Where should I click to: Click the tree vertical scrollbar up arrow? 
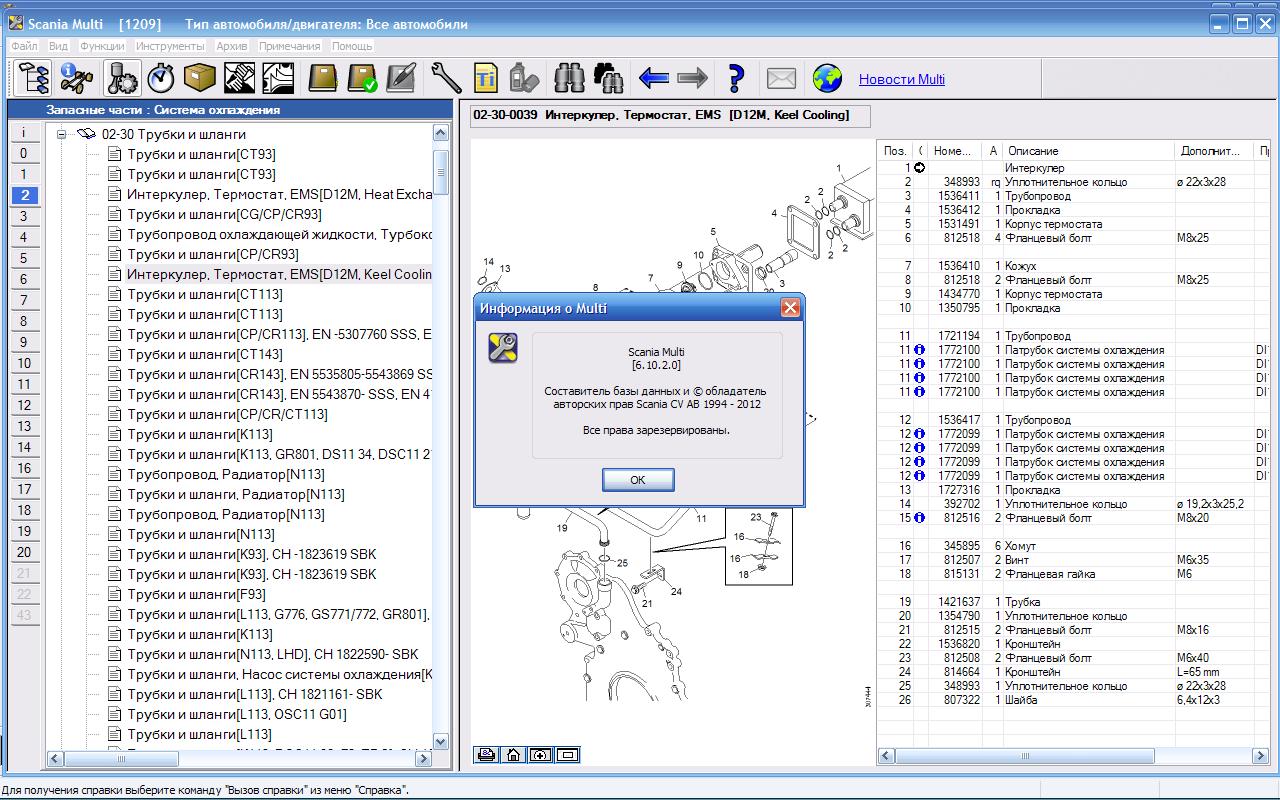click(x=441, y=133)
